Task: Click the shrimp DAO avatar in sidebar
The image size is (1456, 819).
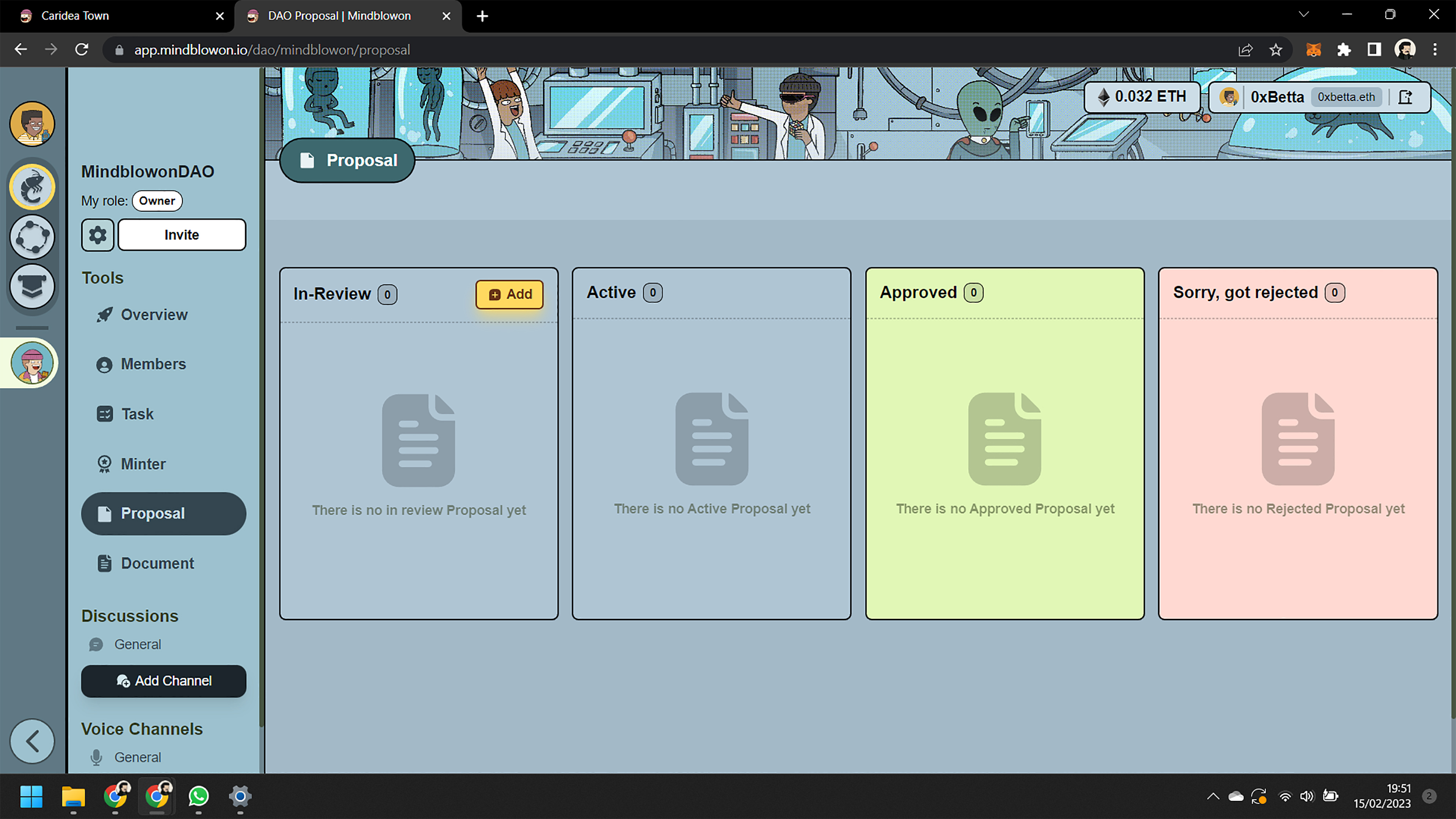Action: (x=32, y=187)
